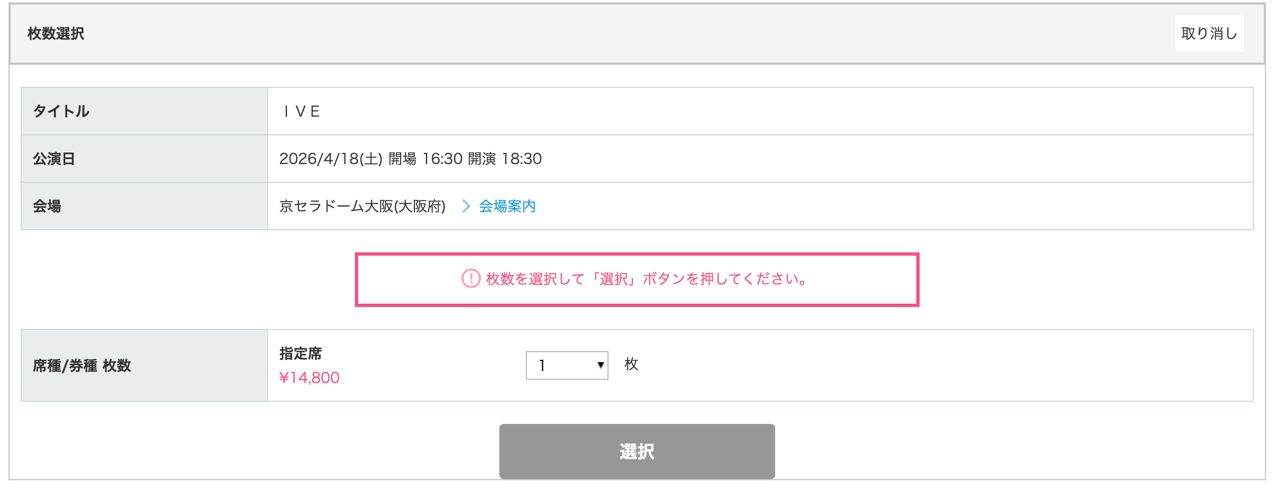Click the ¥14,800 price text
This screenshot has width=1280, height=492.
click(310, 378)
